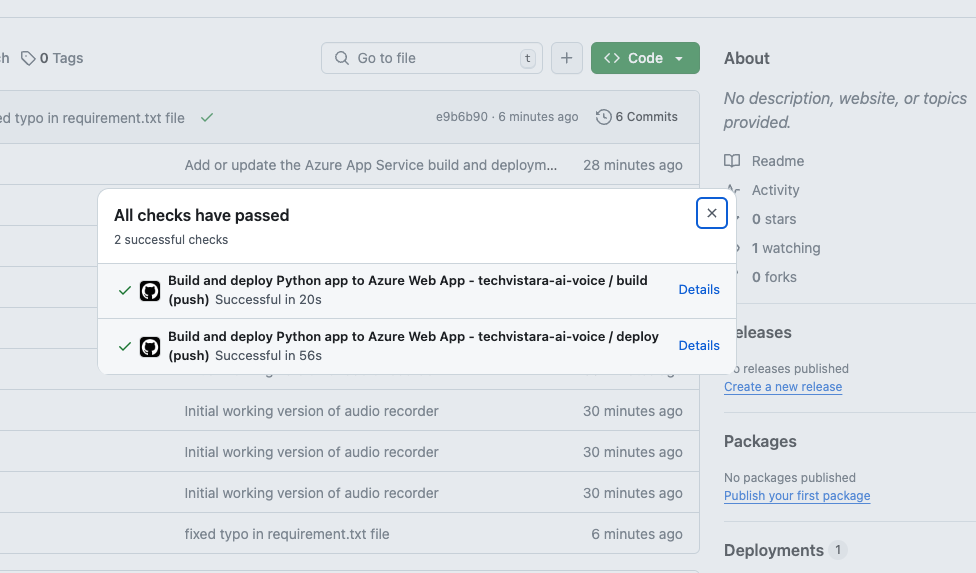Screen dimensions: 976x573
Task: Click 'fixed typo in requirement.txt file' in last row
Action: click(x=286, y=534)
